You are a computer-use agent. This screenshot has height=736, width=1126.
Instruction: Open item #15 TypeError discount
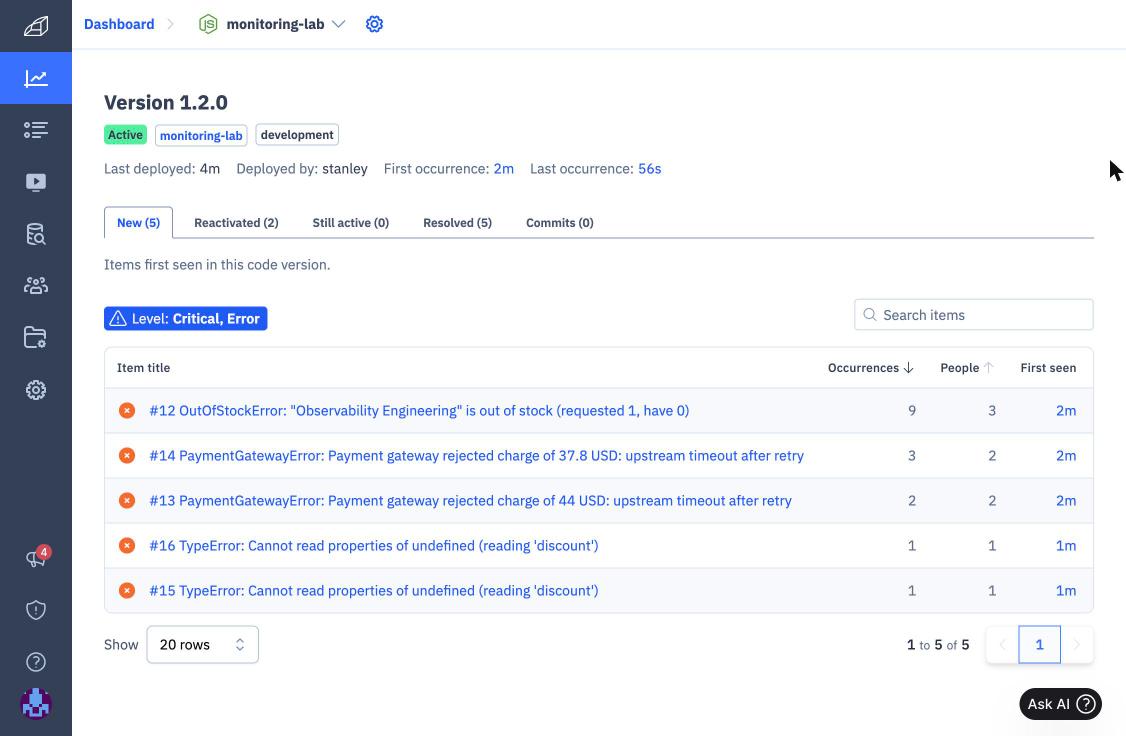pos(374,591)
